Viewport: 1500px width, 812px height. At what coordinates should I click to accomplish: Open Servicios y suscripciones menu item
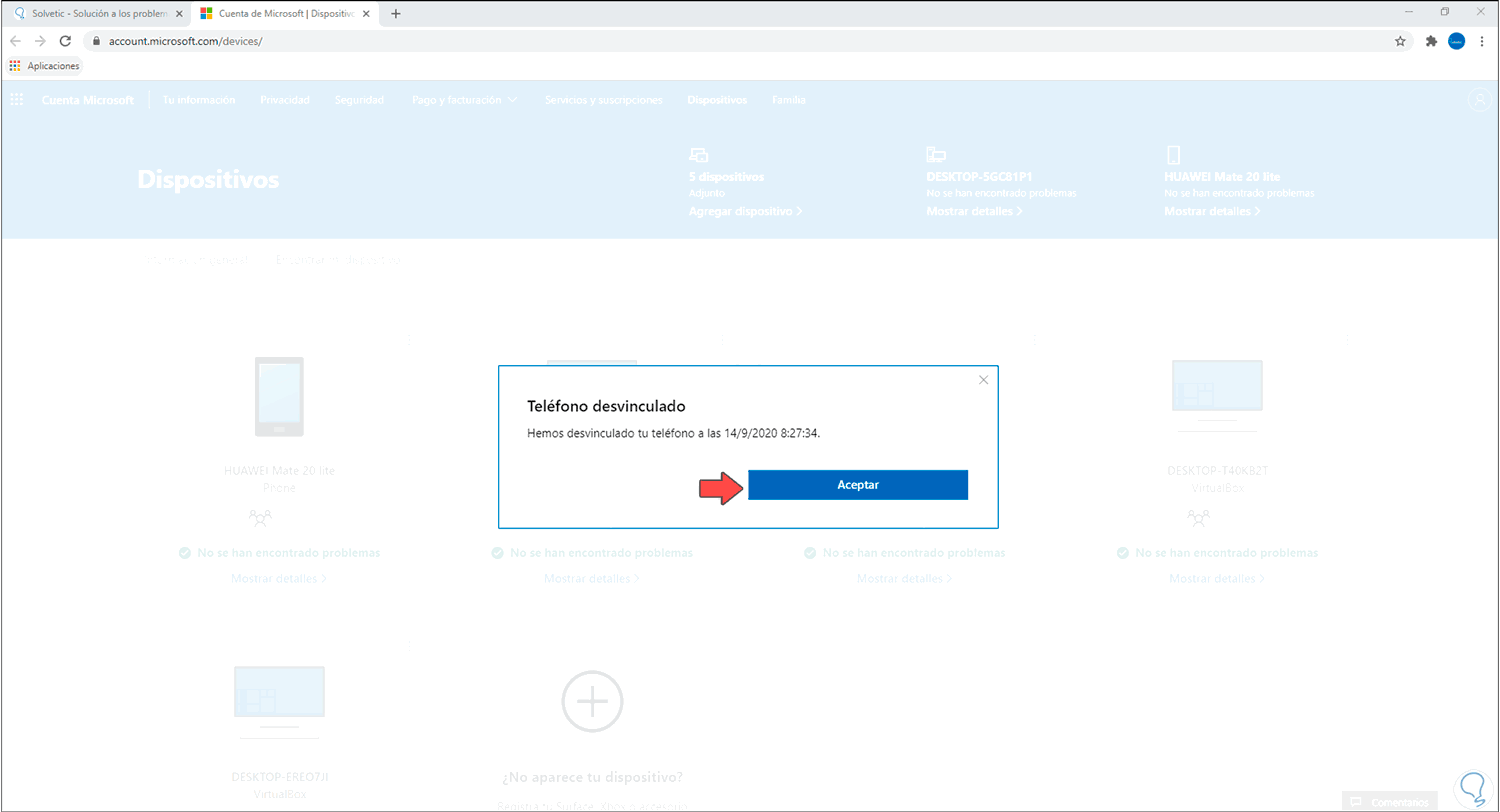coord(604,100)
